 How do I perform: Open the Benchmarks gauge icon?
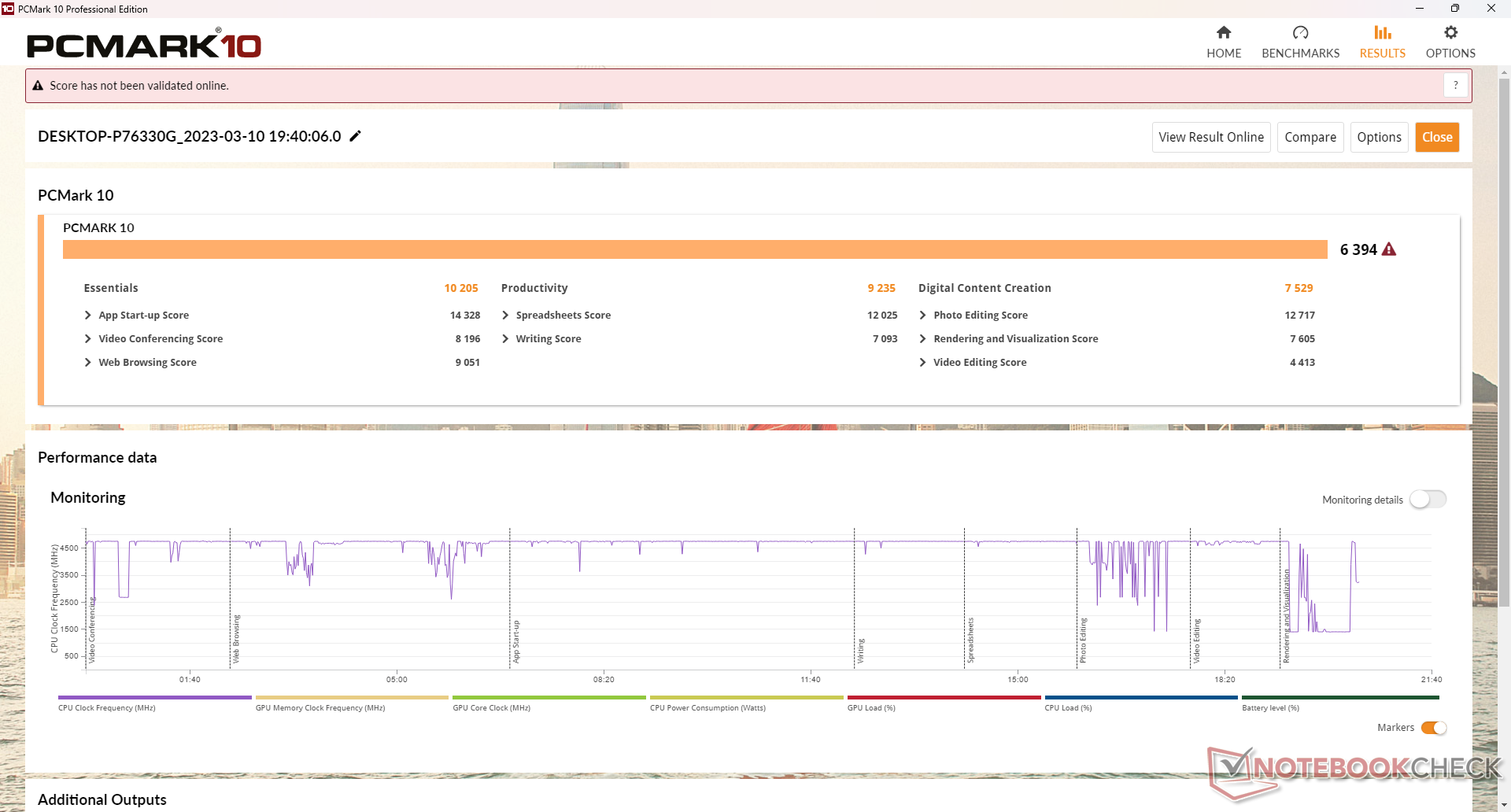pos(1300,32)
